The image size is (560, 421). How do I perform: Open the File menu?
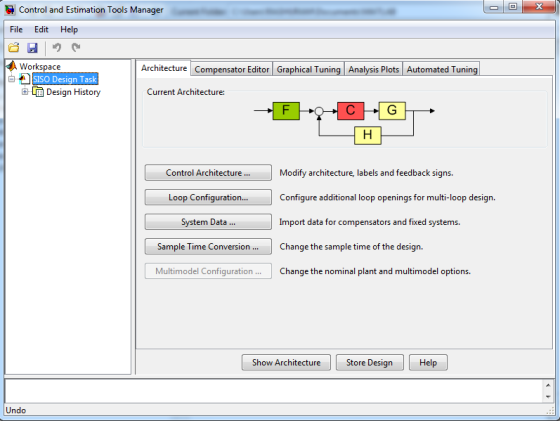coord(16,29)
